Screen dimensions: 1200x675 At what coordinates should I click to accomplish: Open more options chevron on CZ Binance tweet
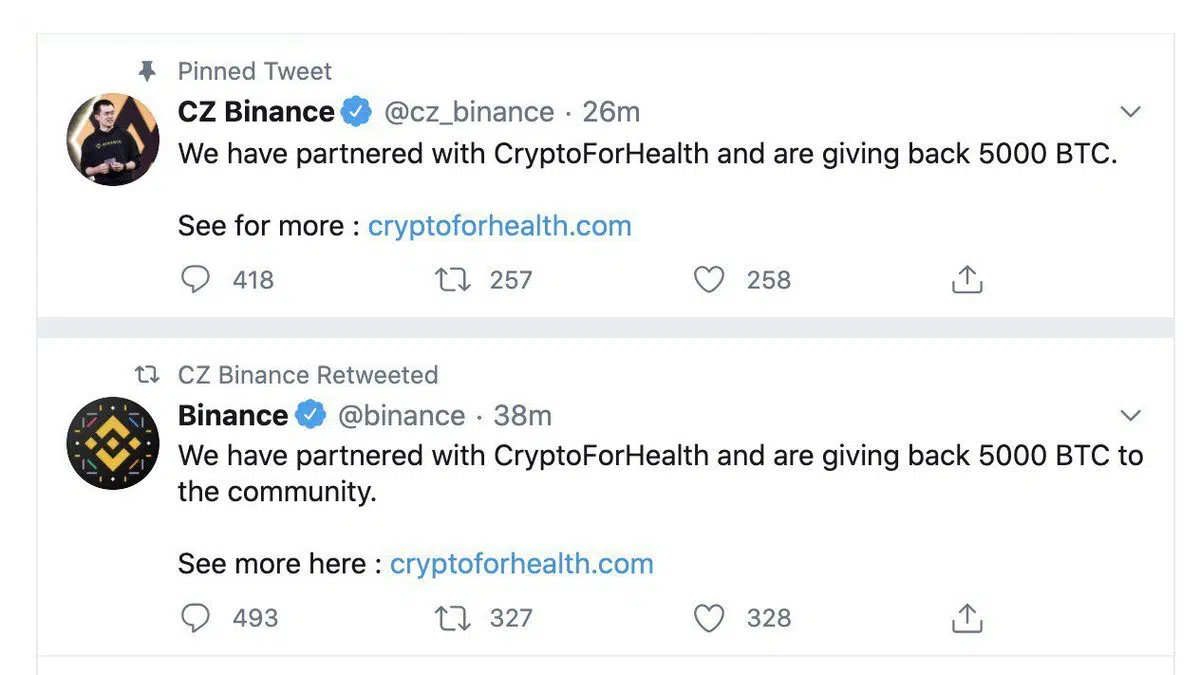click(x=1130, y=112)
